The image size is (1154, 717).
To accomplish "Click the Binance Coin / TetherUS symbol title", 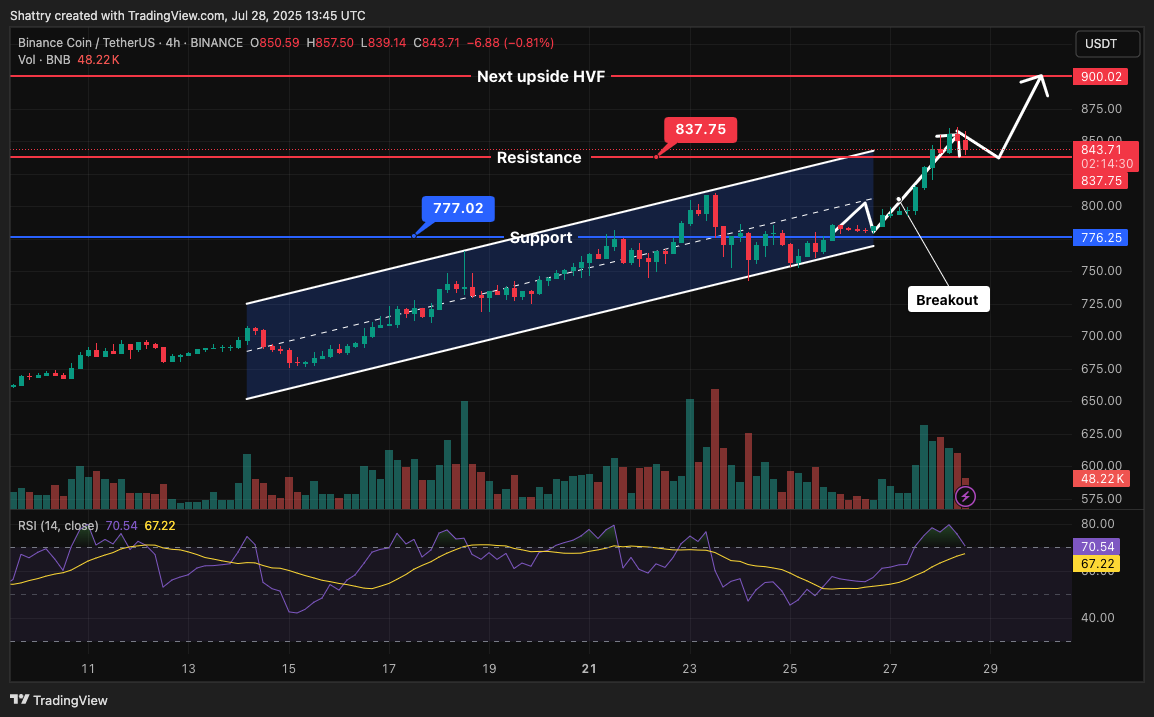I will 87,43.
